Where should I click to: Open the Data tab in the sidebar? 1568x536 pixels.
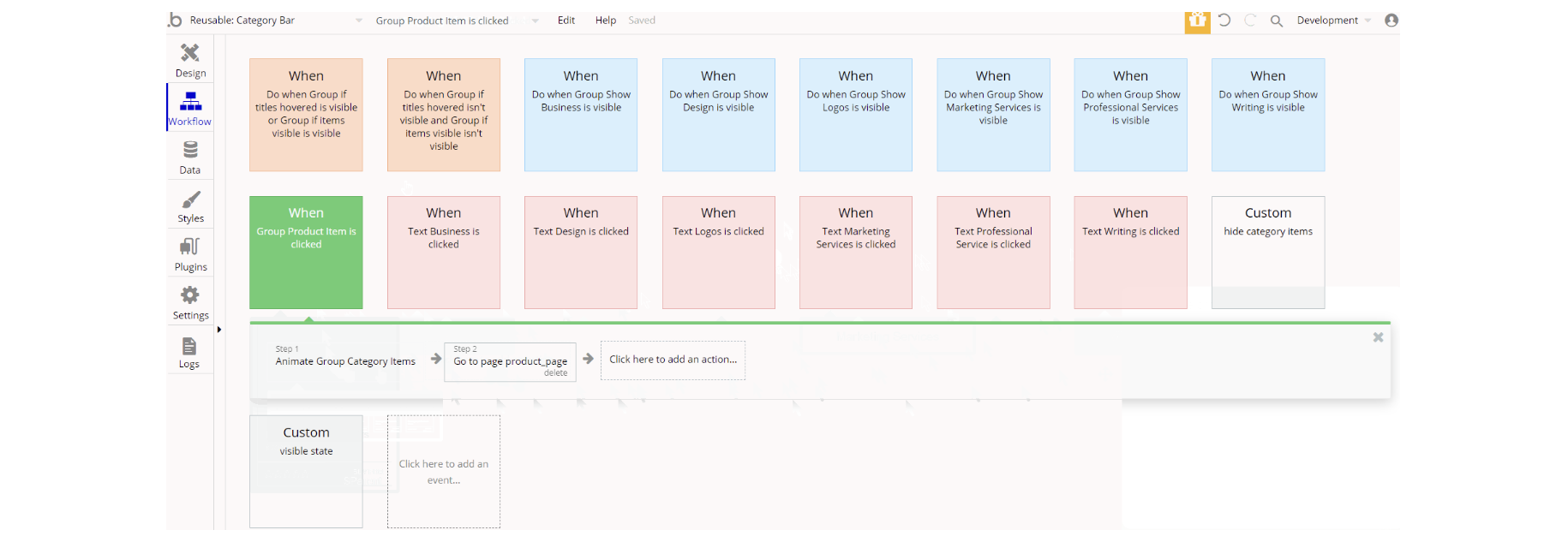[190, 157]
